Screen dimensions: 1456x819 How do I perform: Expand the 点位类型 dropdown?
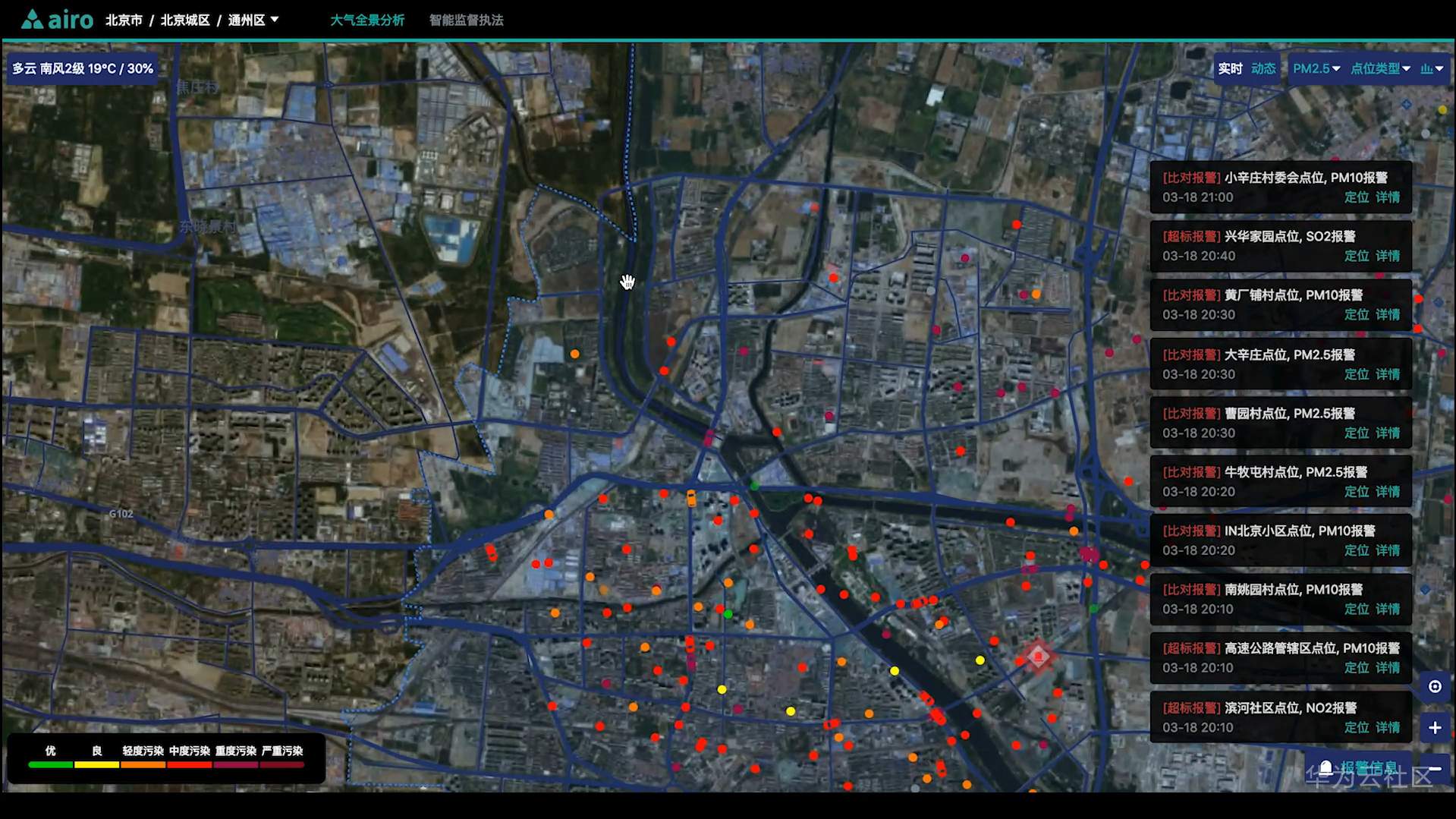(x=1381, y=68)
